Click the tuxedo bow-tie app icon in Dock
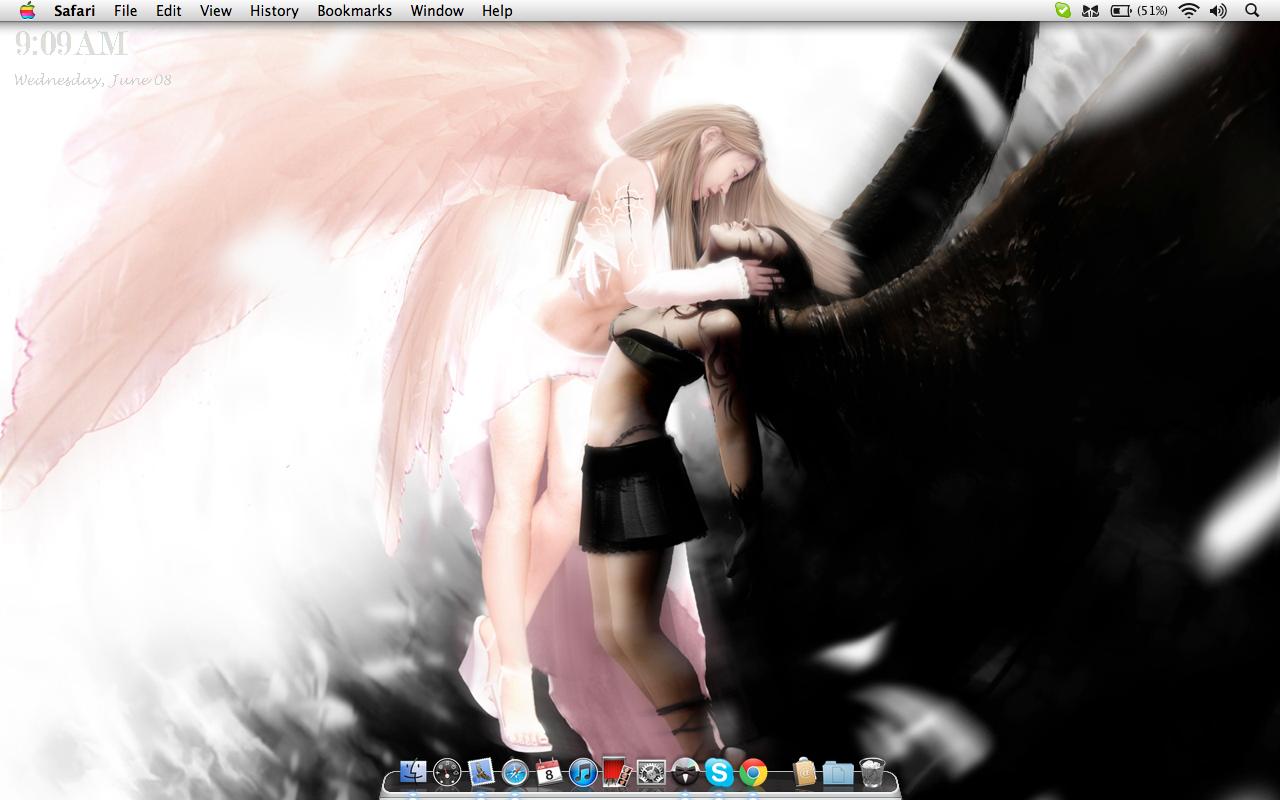The image size is (1280, 800). (685, 772)
